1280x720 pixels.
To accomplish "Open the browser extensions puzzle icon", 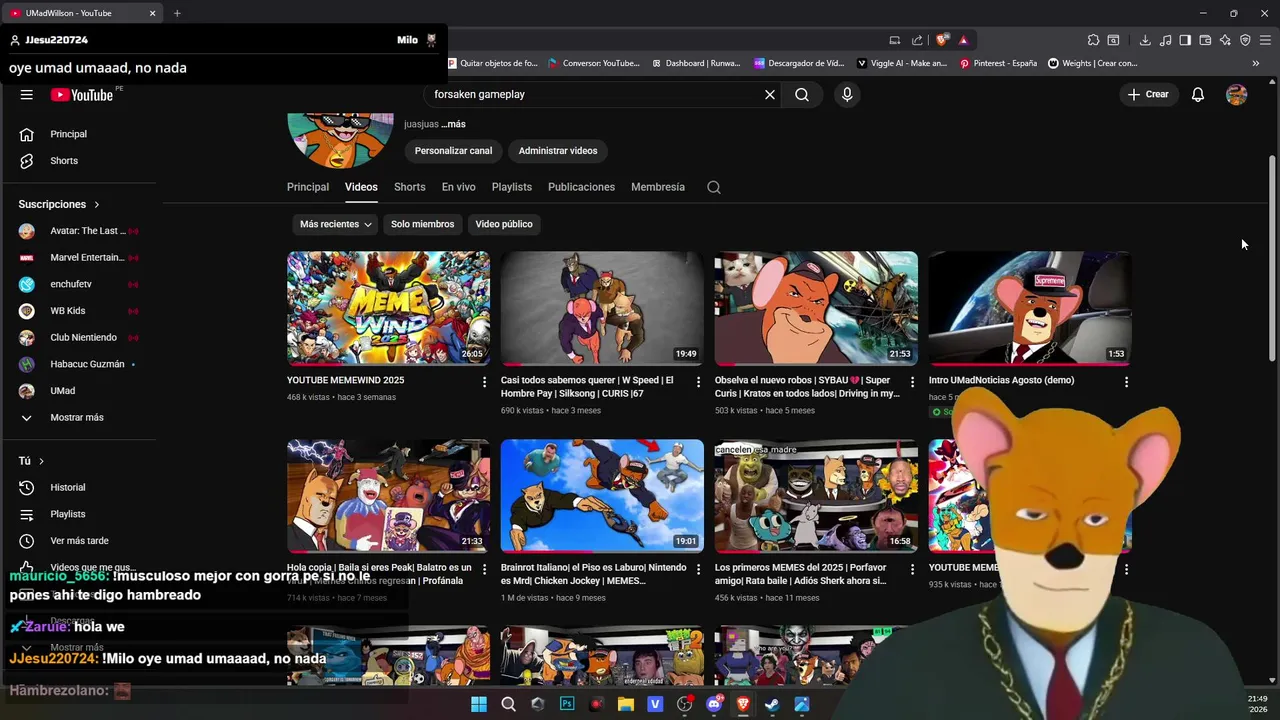I will point(1093,40).
